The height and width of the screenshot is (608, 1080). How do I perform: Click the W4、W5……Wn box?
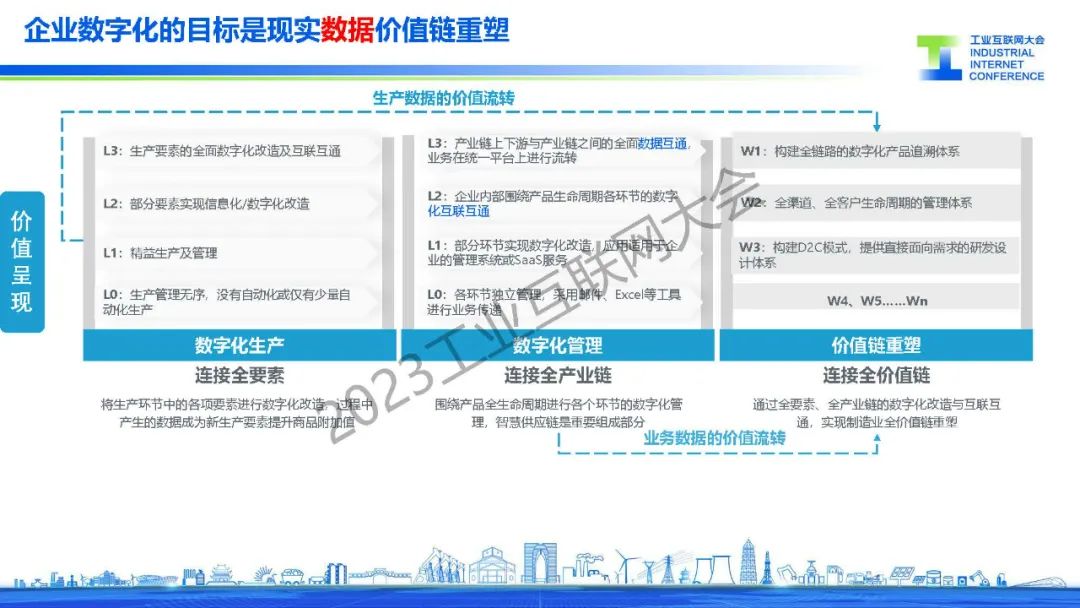(x=876, y=301)
